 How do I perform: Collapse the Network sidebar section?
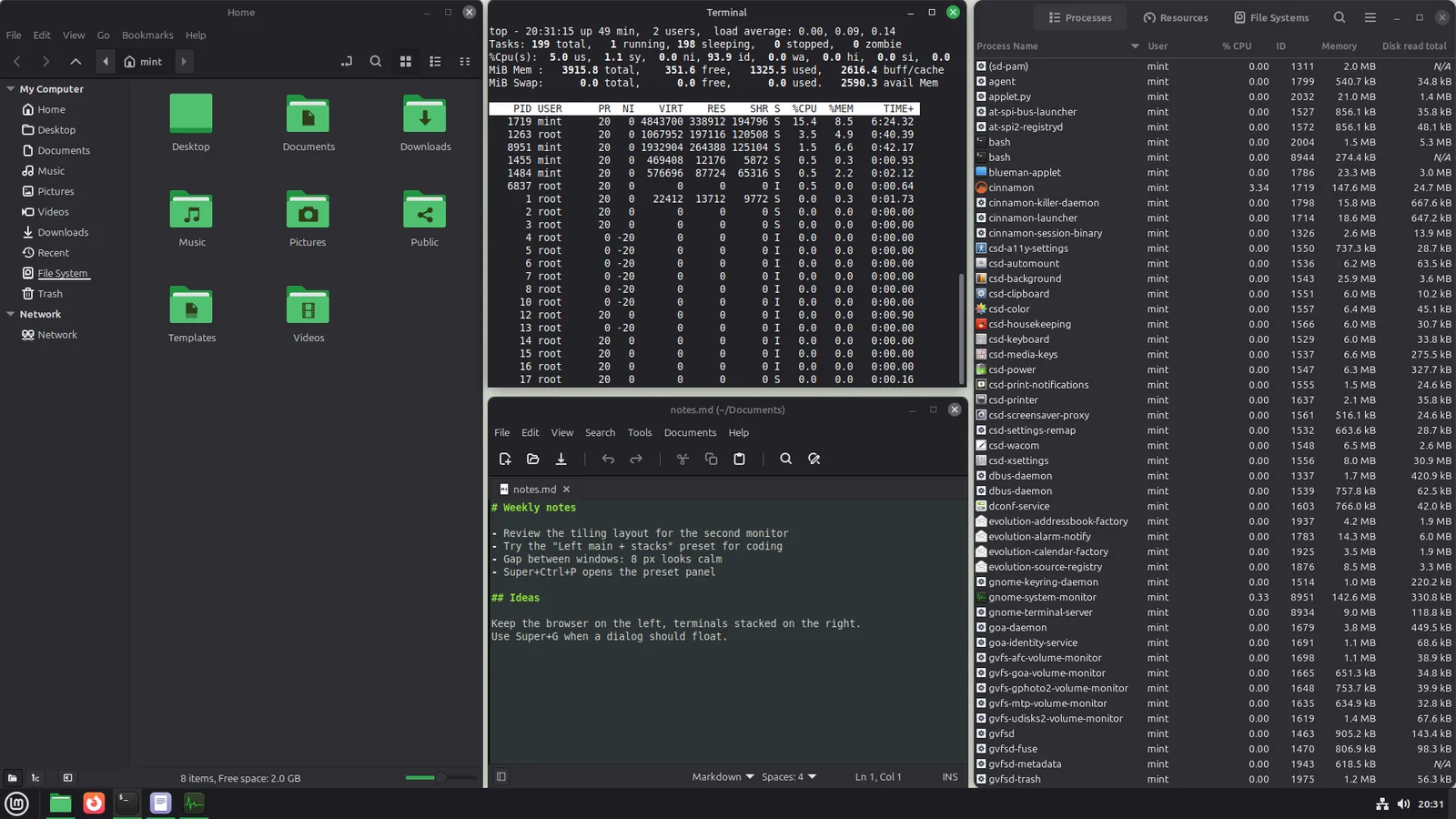point(11,314)
